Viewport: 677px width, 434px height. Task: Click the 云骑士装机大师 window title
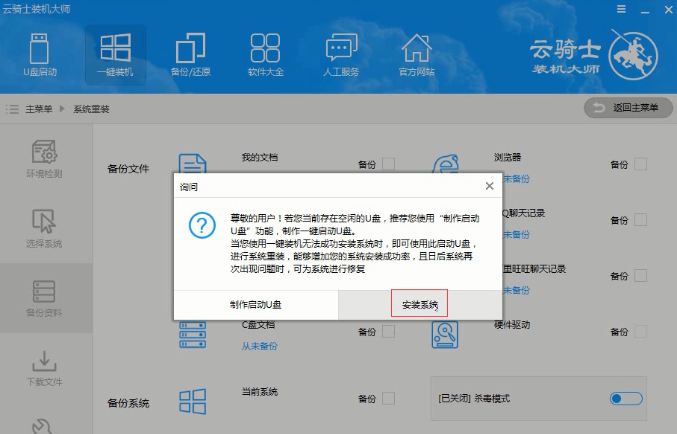pyautogui.click(x=36, y=9)
